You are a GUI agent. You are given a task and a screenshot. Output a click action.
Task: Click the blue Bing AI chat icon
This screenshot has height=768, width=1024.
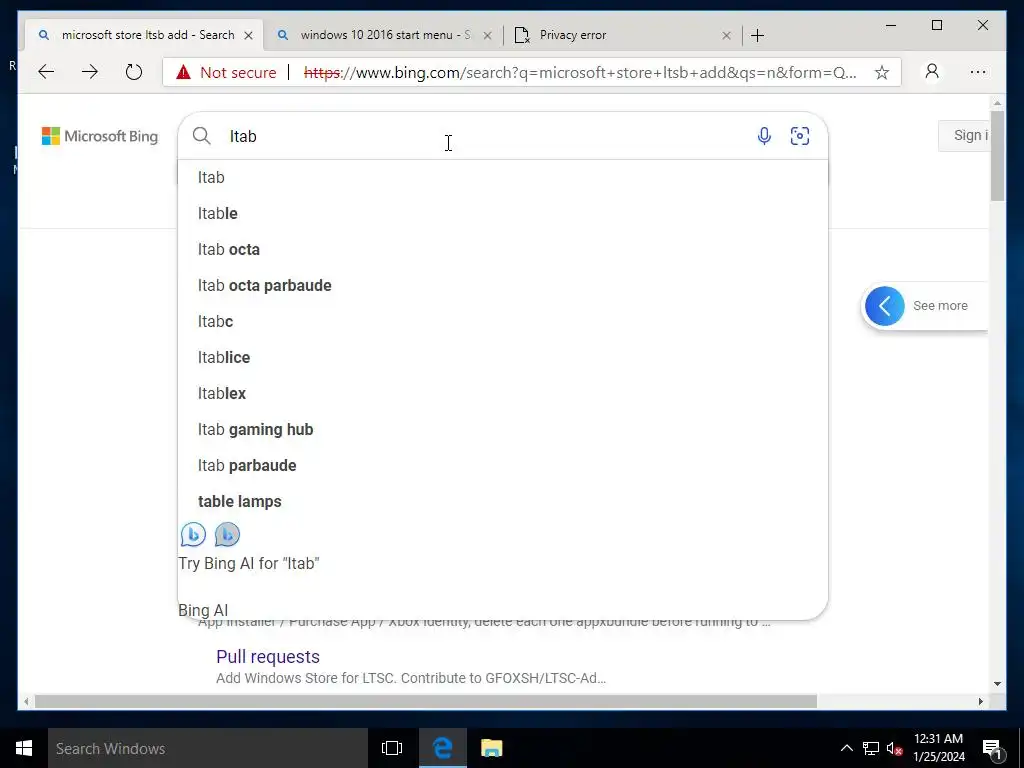[x=193, y=534]
